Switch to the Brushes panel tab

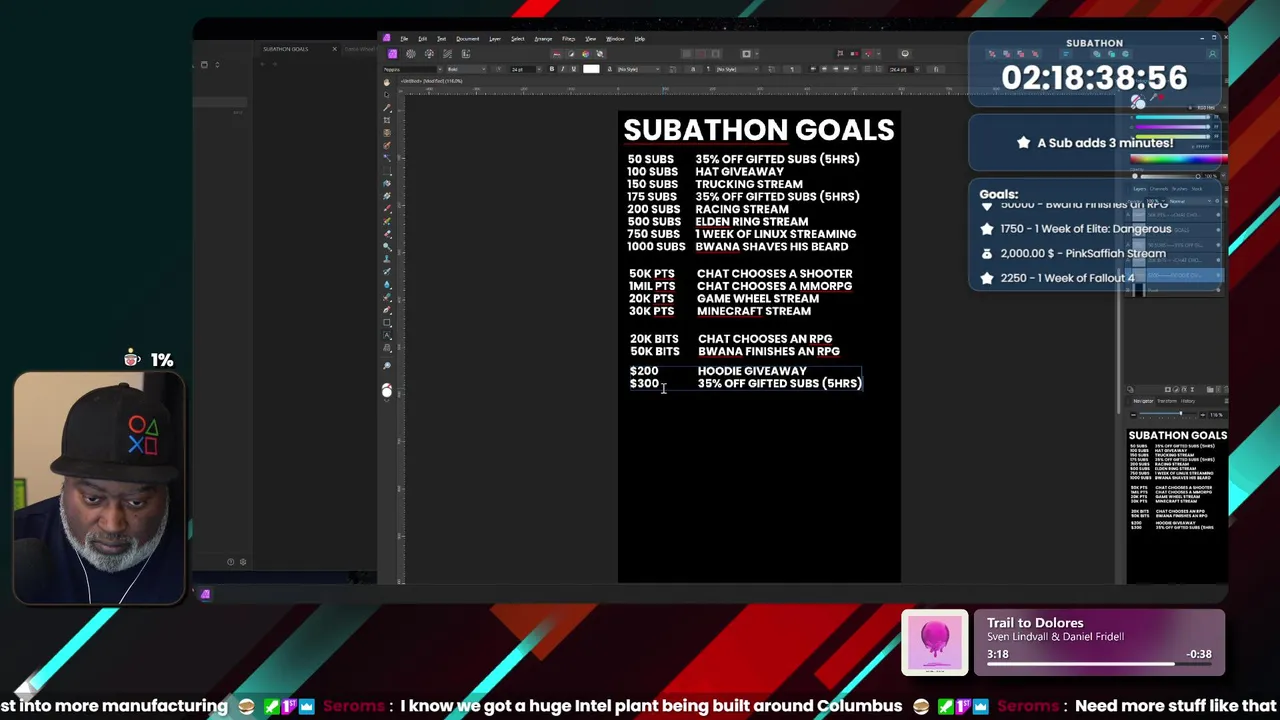pyautogui.click(x=1180, y=189)
